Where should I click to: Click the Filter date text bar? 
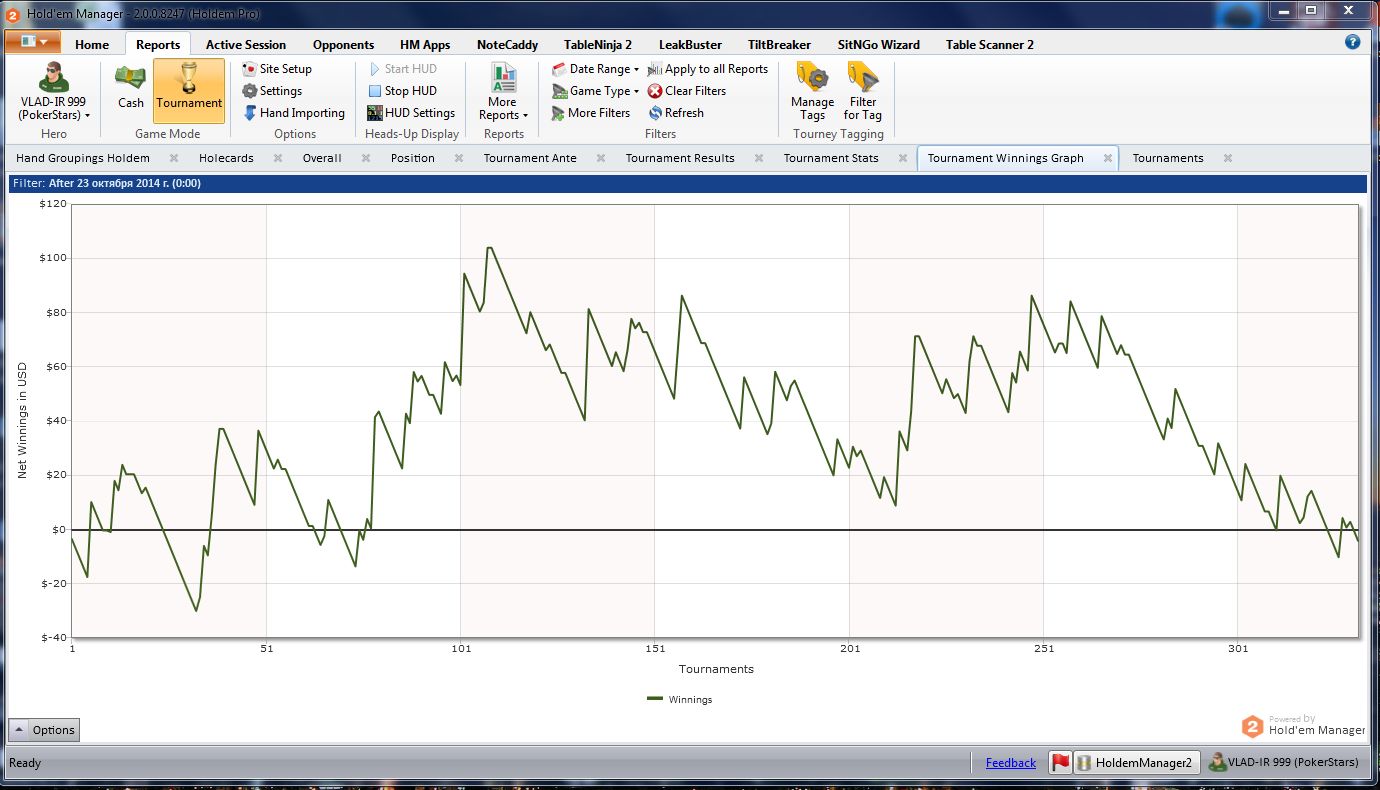688,184
